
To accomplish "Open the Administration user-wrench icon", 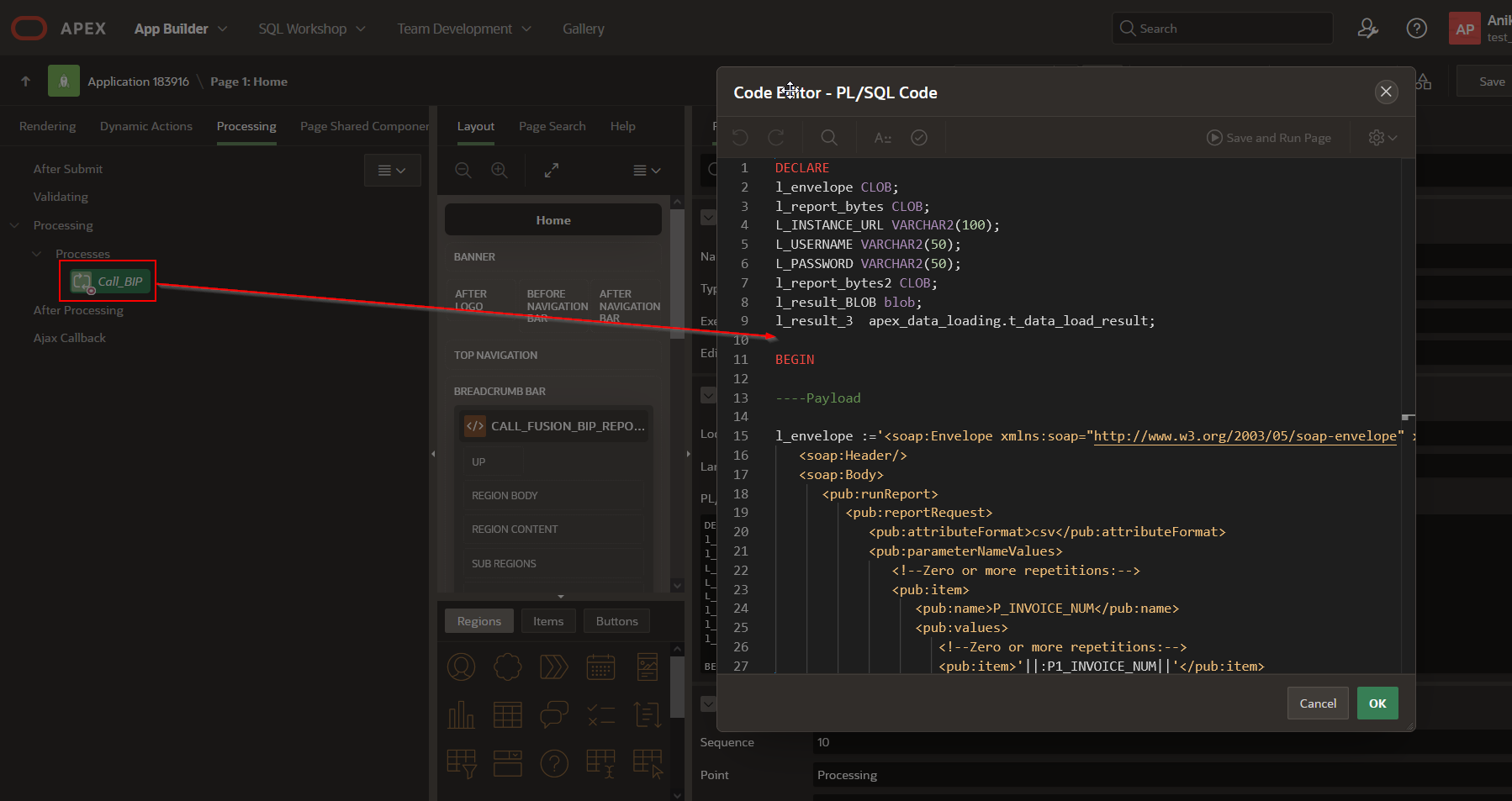I will click(1368, 28).
